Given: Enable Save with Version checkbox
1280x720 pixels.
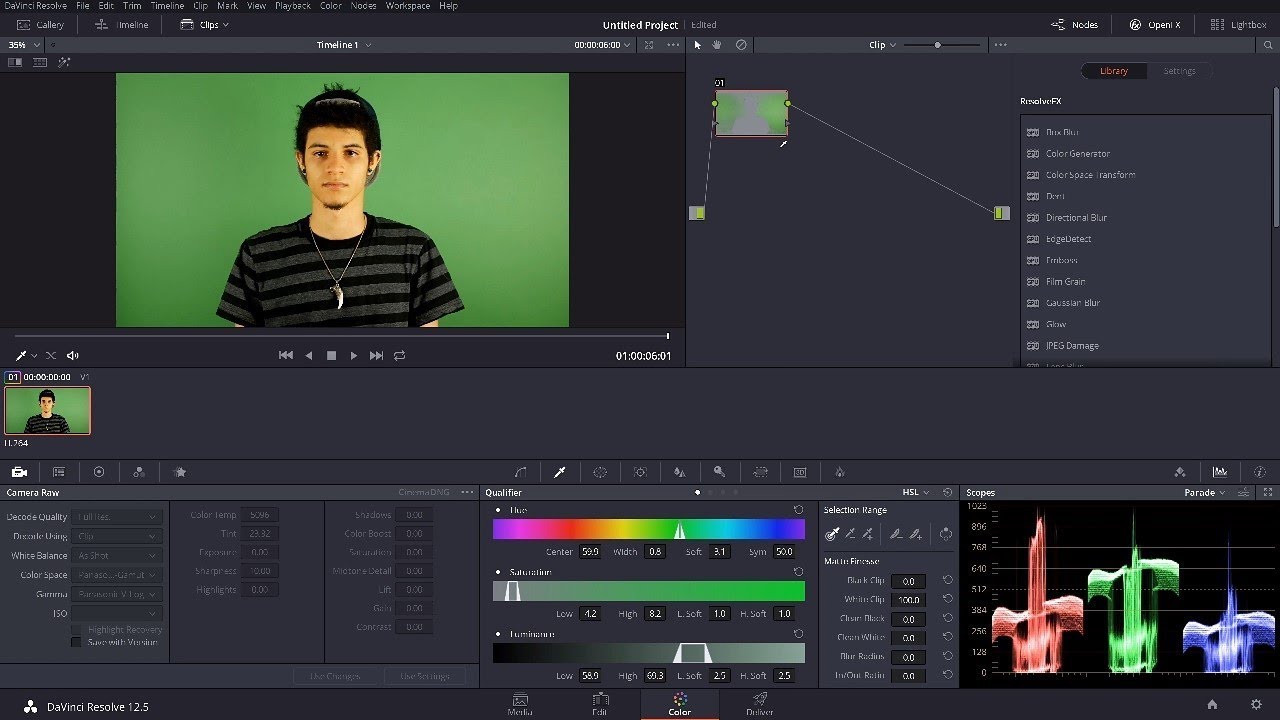Looking at the screenshot, I should [76, 642].
